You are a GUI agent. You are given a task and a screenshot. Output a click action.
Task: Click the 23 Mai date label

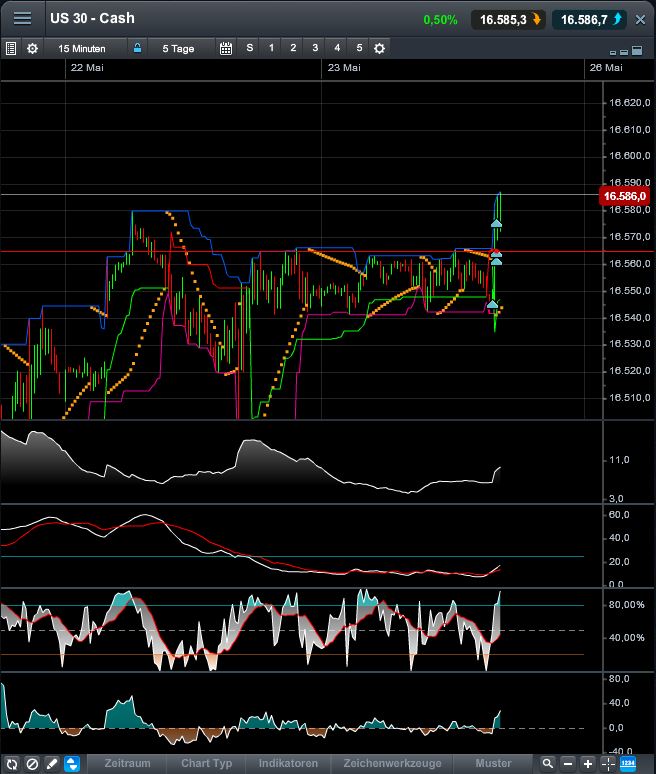pyautogui.click(x=344, y=68)
